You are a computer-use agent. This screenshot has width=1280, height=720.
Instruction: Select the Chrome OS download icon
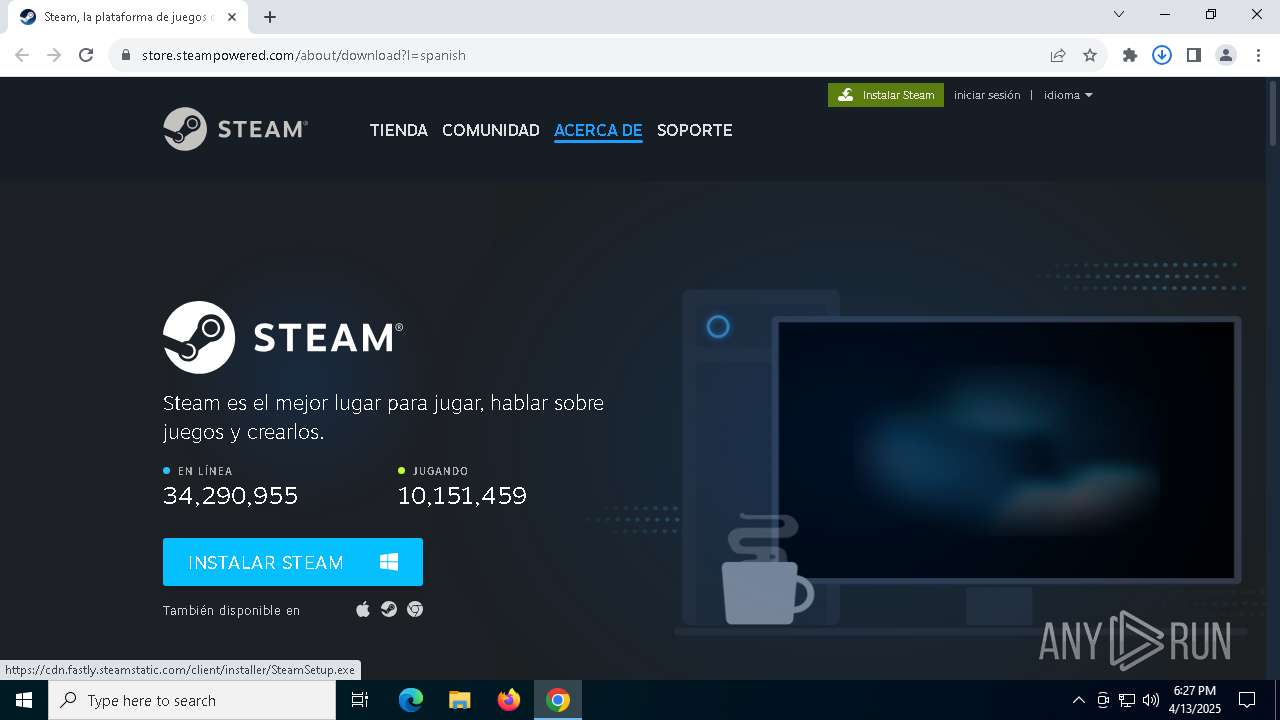click(x=415, y=610)
